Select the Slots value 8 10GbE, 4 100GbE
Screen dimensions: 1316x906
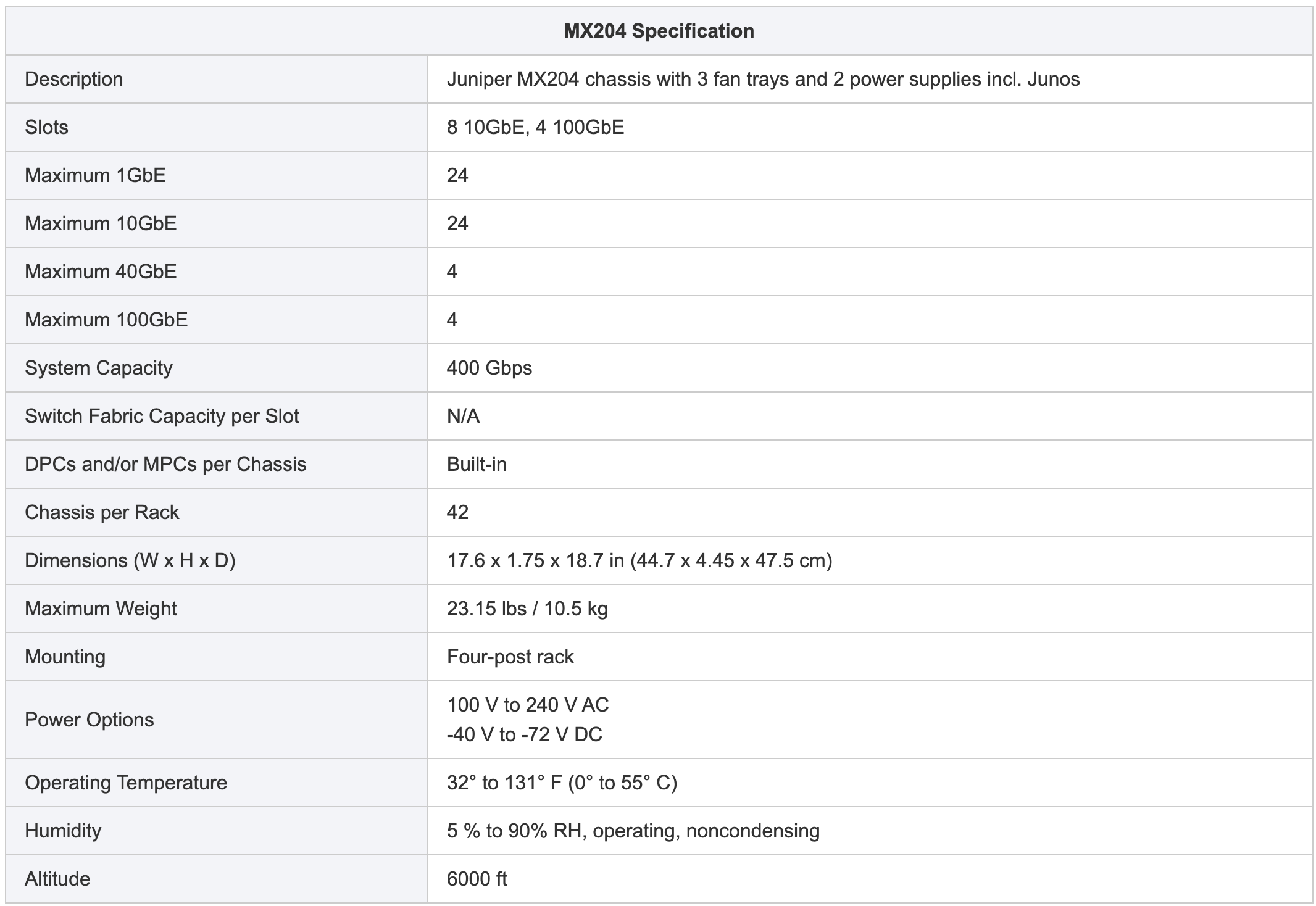[x=535, y=127]
